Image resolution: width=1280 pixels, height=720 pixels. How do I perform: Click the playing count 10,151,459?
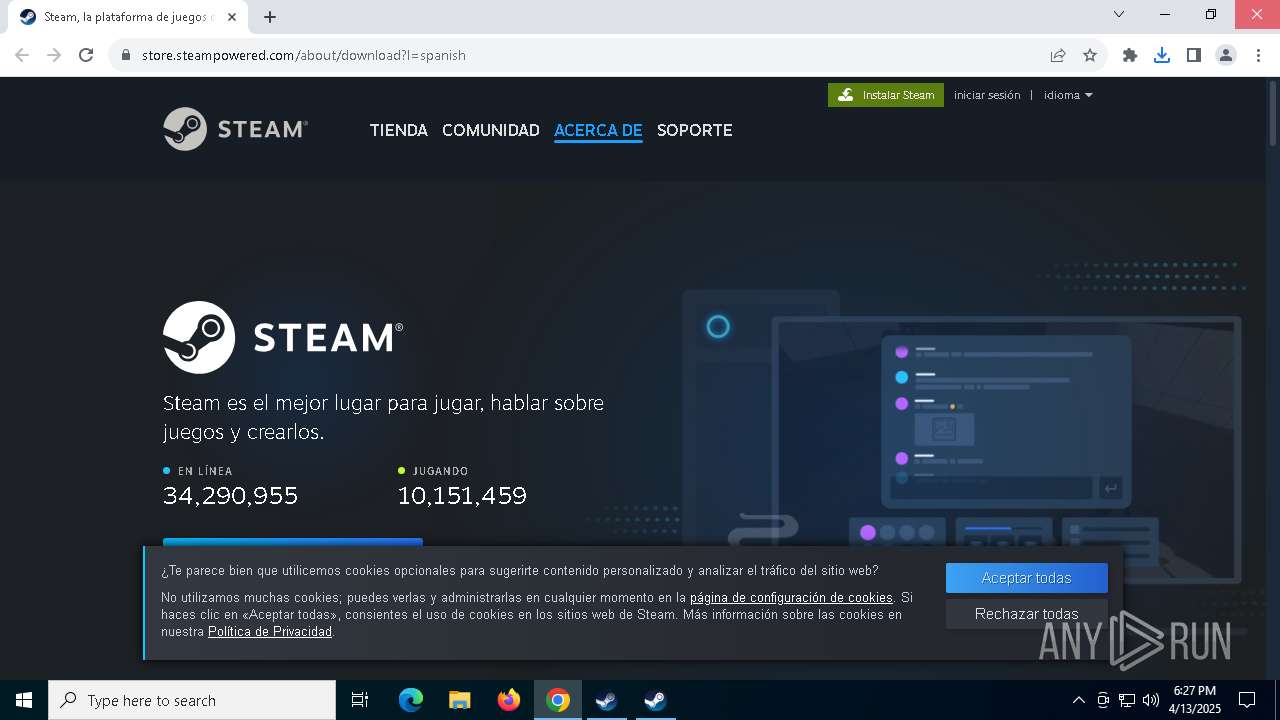click(x=462, y=496)
